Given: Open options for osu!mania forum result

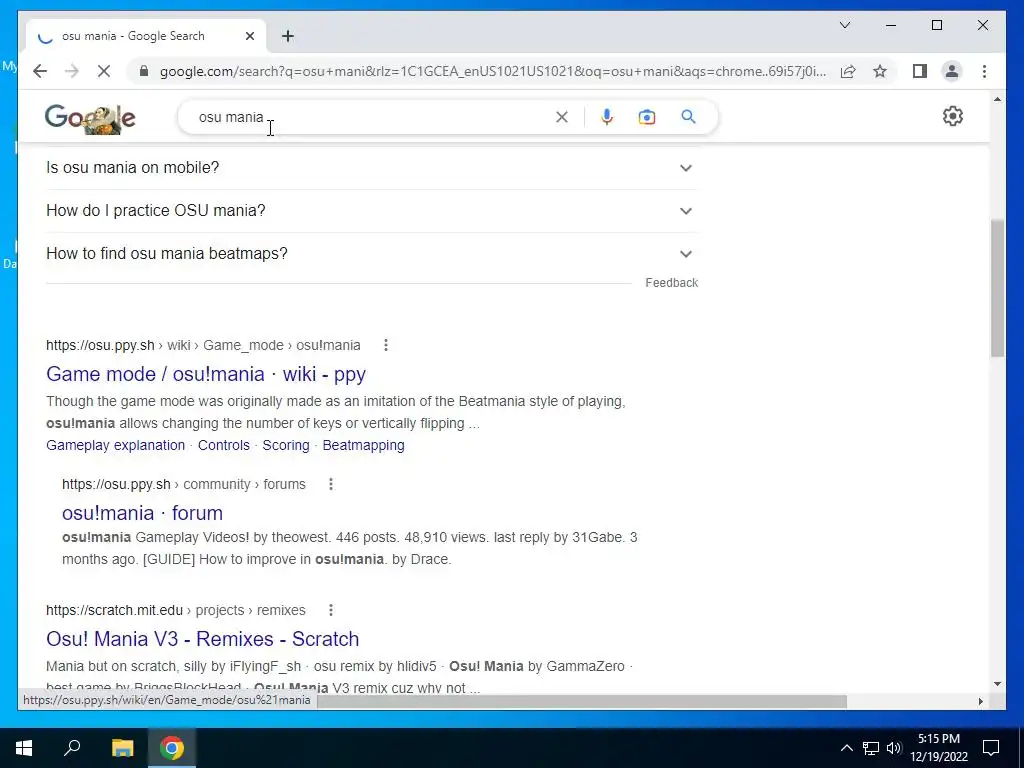Looking at the screenshot, I should [331, 484].
